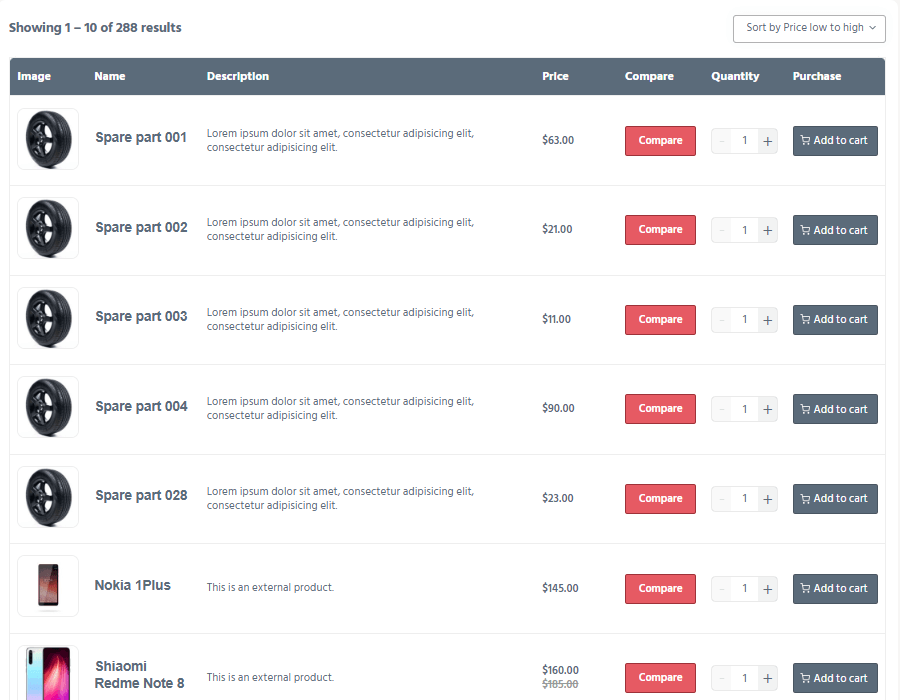Increase quantity of Spare part 003
Screen dimensions: 900x700
coord(767,320)
